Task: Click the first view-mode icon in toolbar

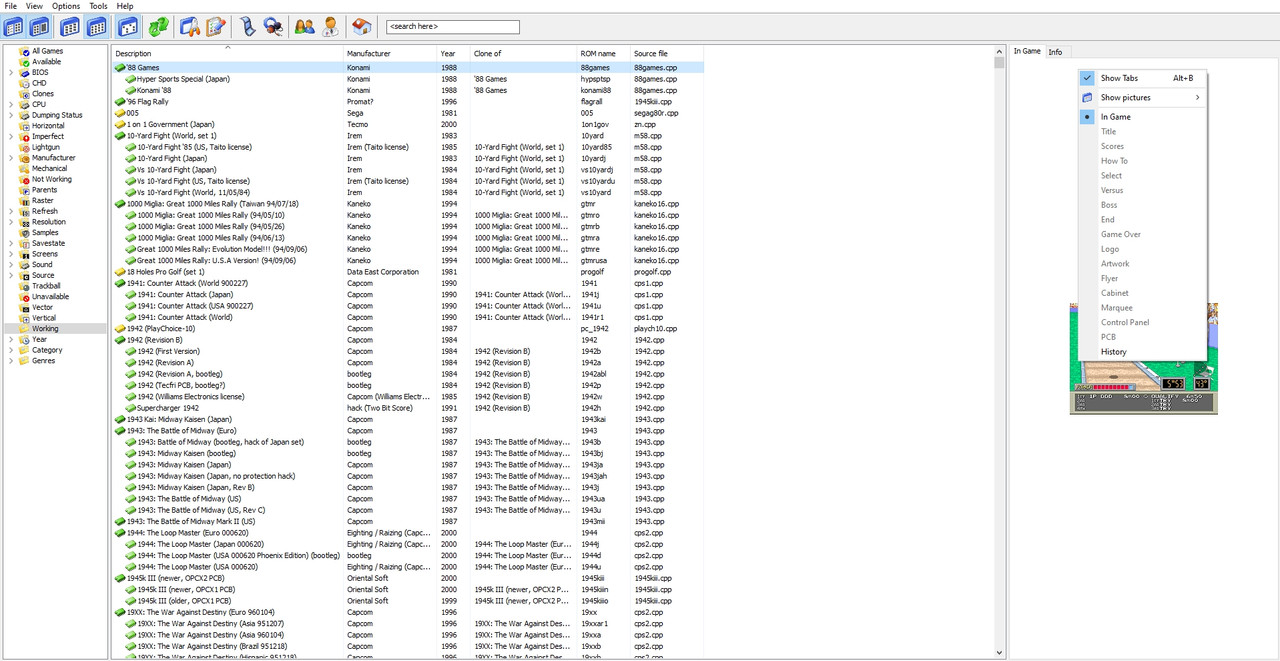Action: tap(14, 27)
